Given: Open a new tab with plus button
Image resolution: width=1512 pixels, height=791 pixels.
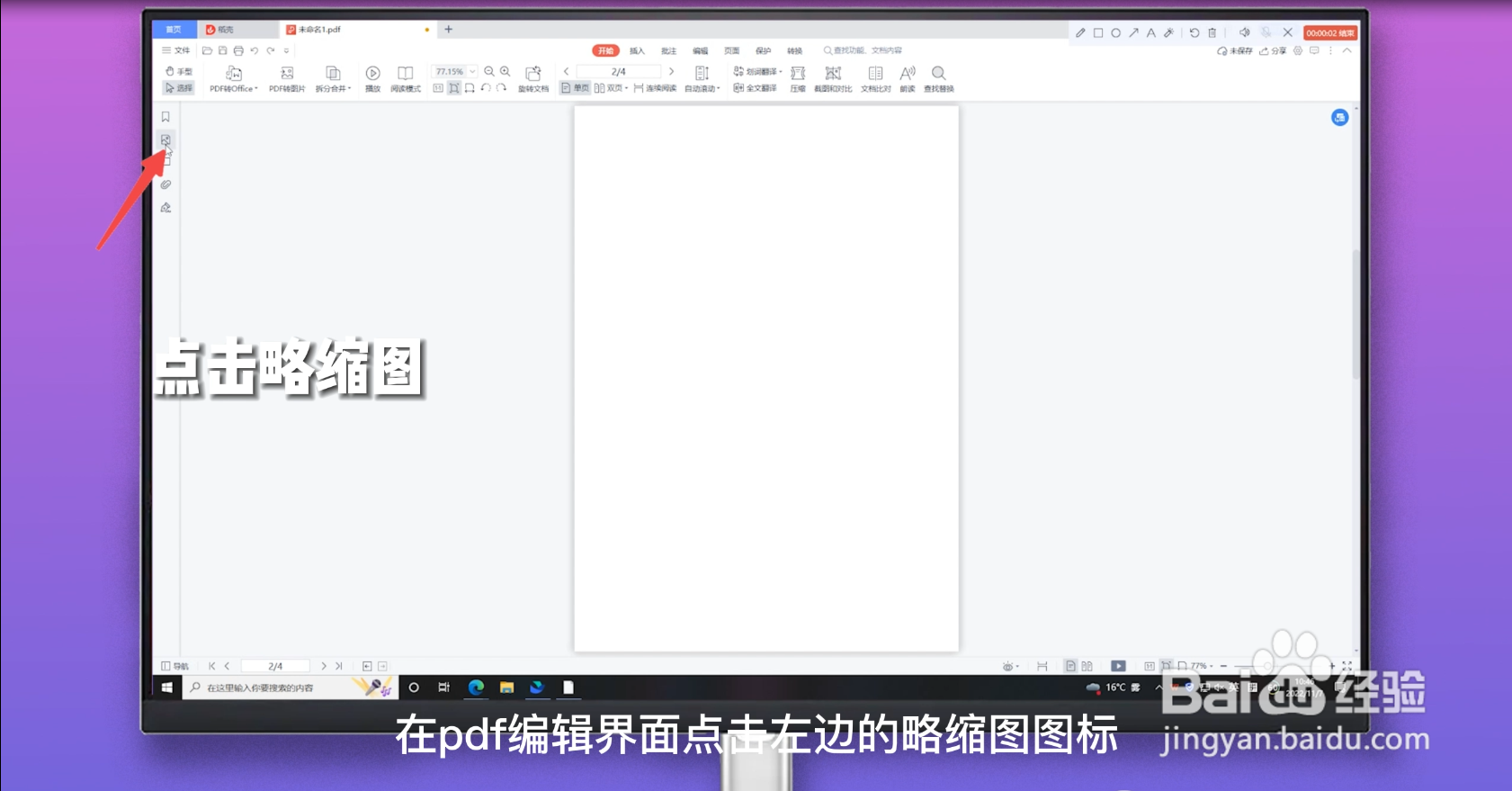Looking at the screenshot, I should click(x=449, y=30).
